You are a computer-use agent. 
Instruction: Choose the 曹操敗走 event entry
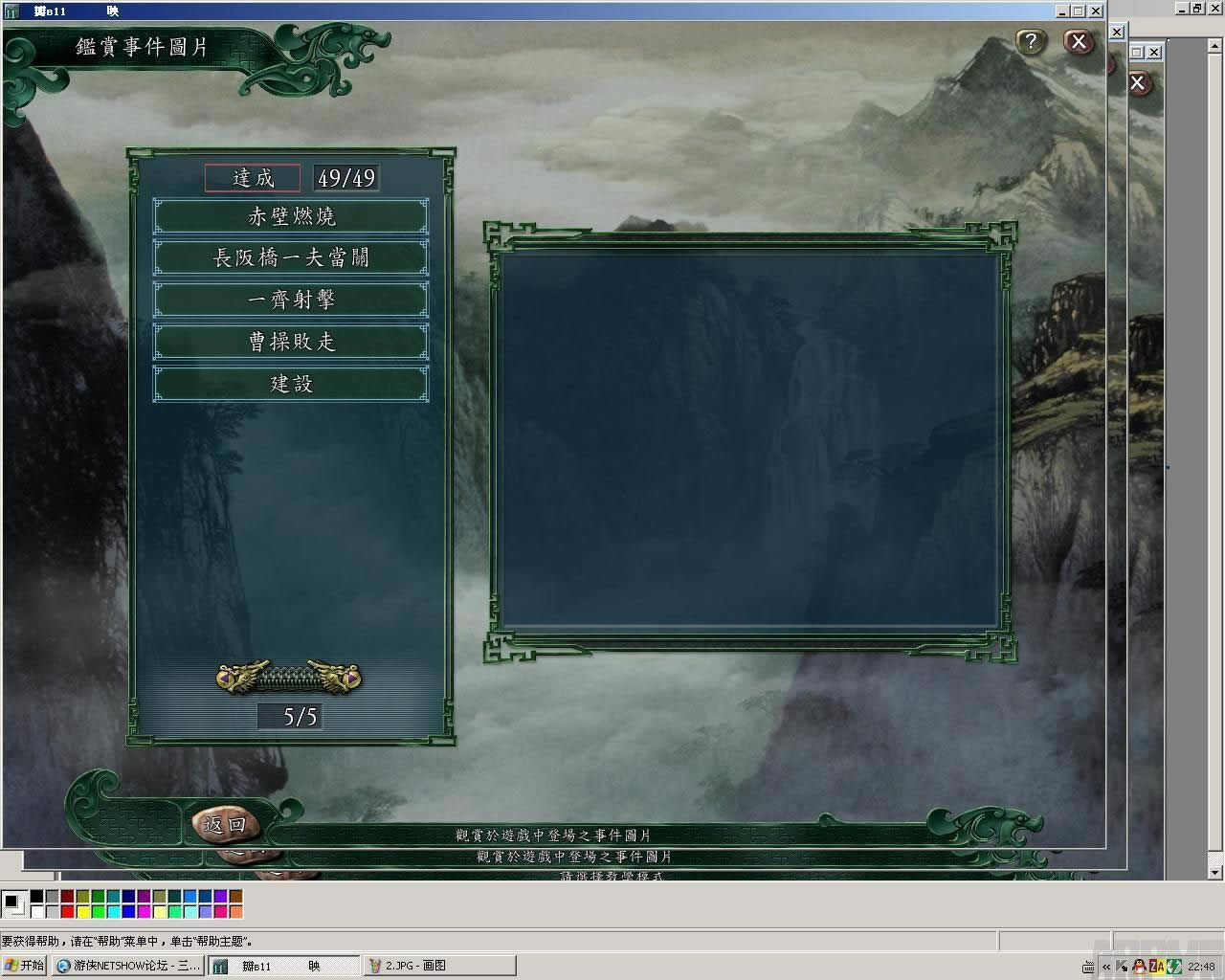click(x=291, y=342)
